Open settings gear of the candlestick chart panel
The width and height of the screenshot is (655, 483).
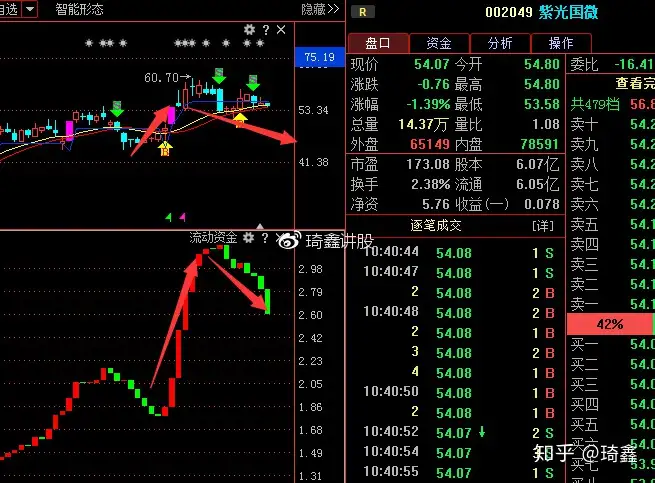pos(249,30)
